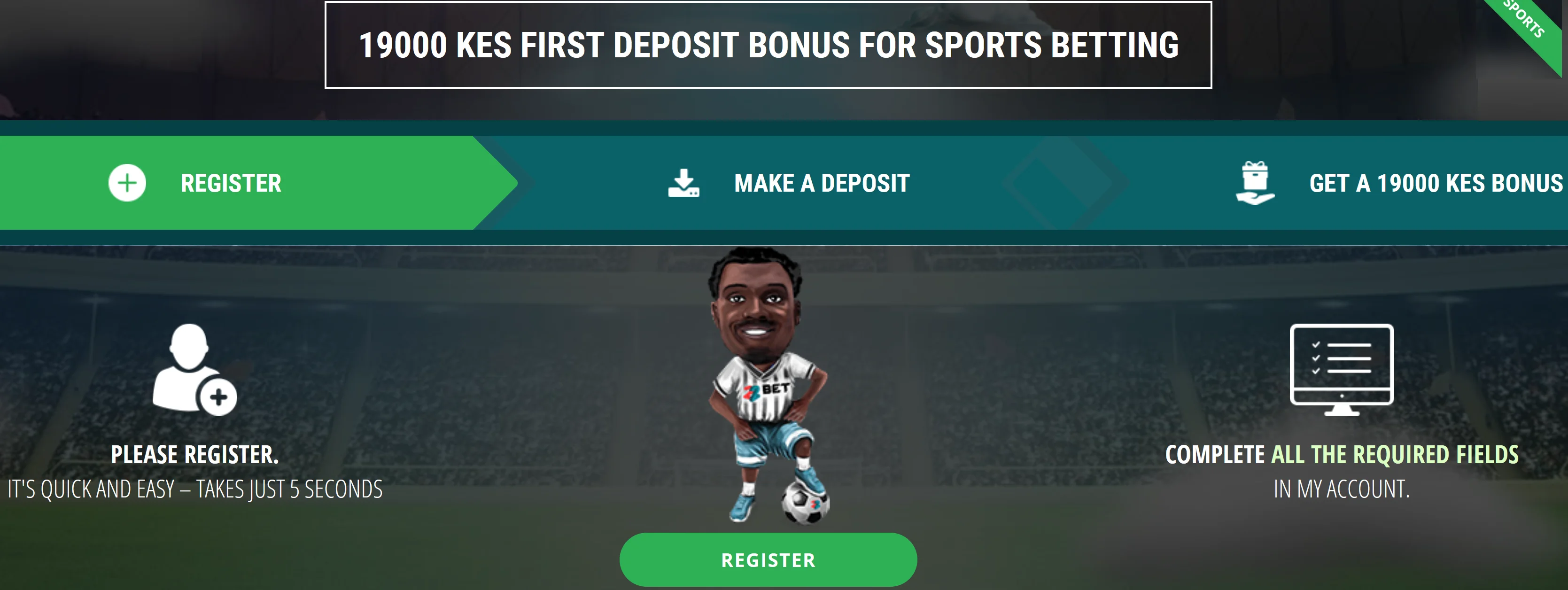This screenshot has height=590, width=1568.
Task: Click the diamond shape after Make a Deposit
Action: (1065, 183)
